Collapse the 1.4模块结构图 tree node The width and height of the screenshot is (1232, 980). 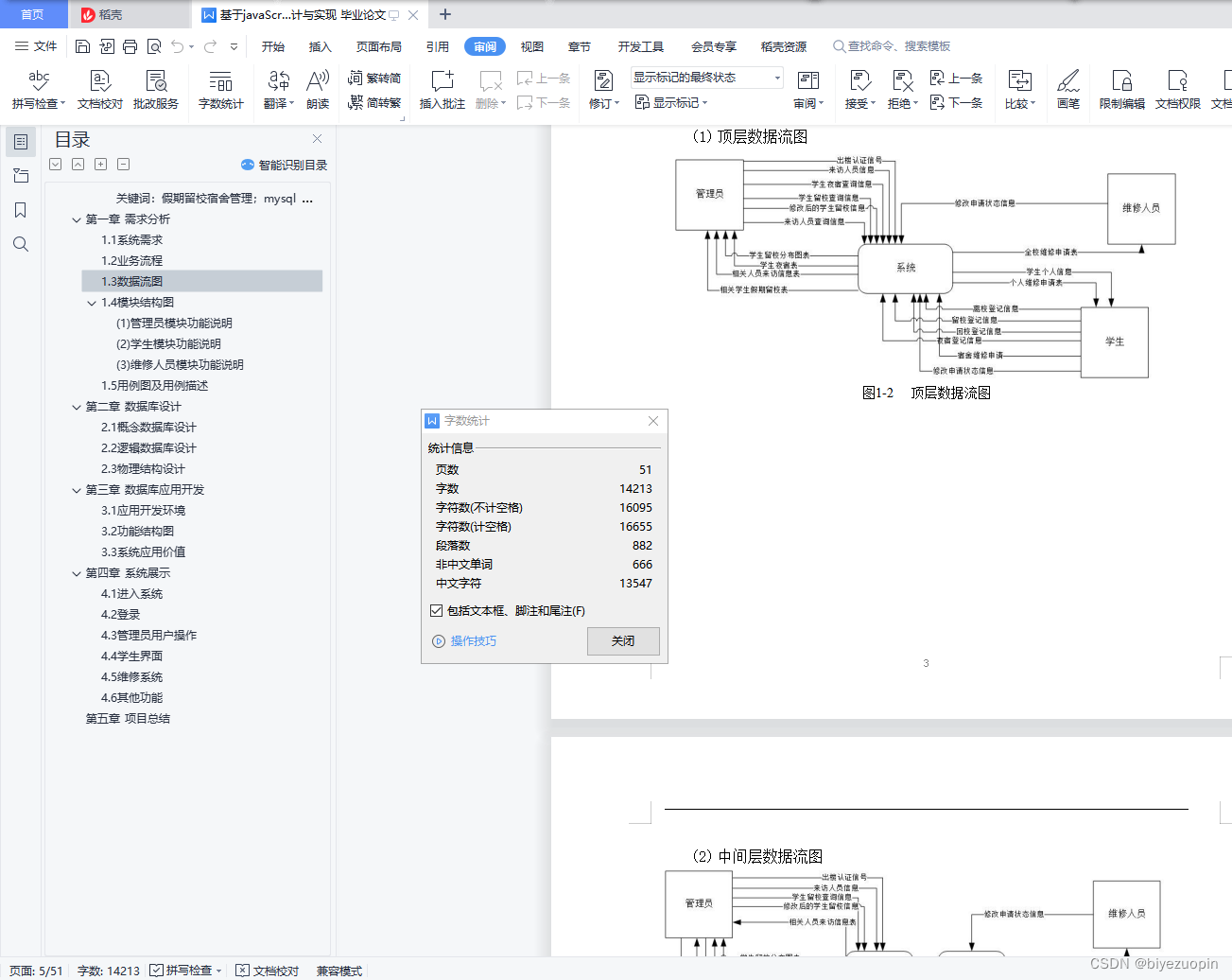pyautogui.click(x=92, y=303)
